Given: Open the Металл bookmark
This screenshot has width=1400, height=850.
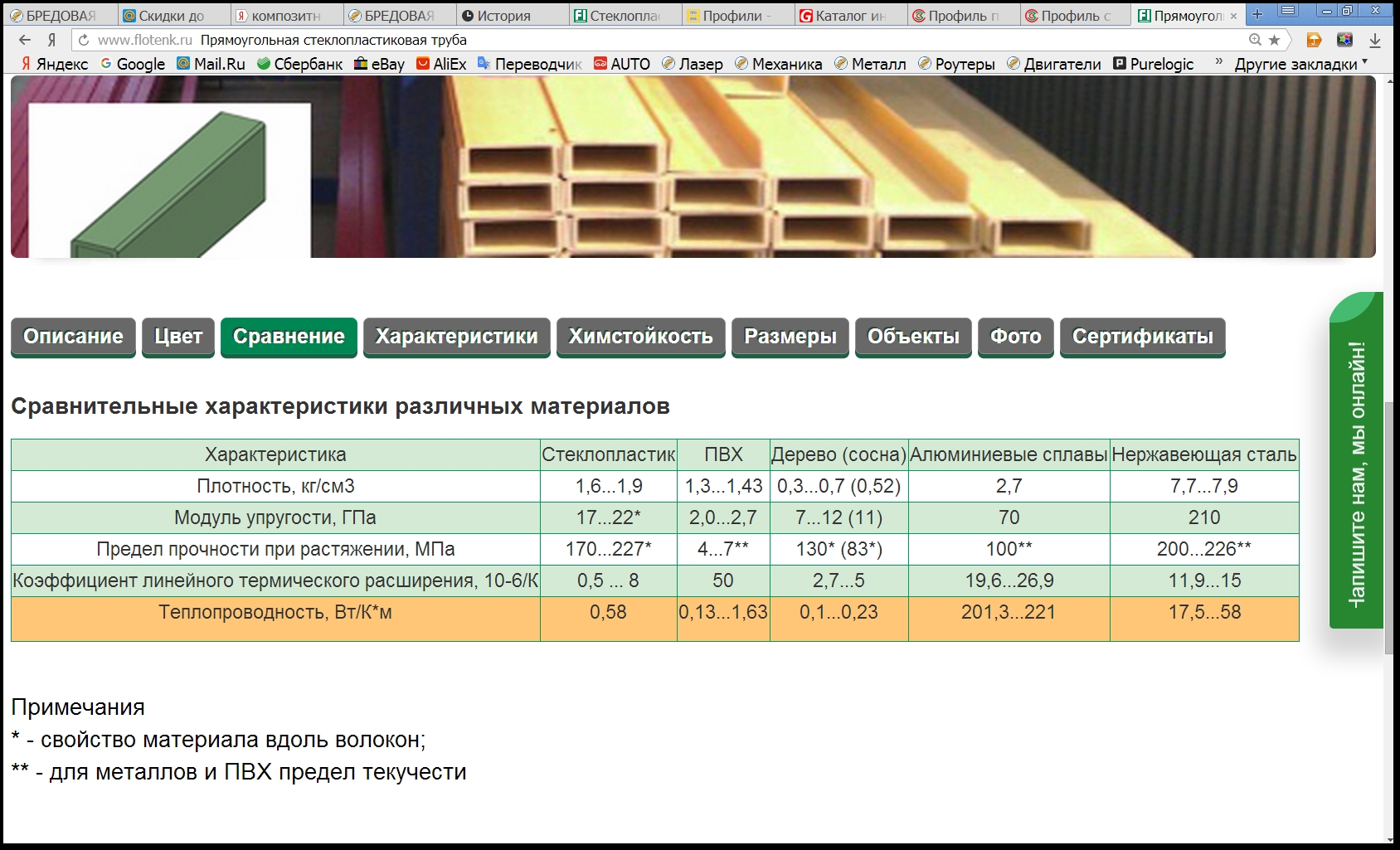Looking at the screenshot, I should (x=870, y=64).
